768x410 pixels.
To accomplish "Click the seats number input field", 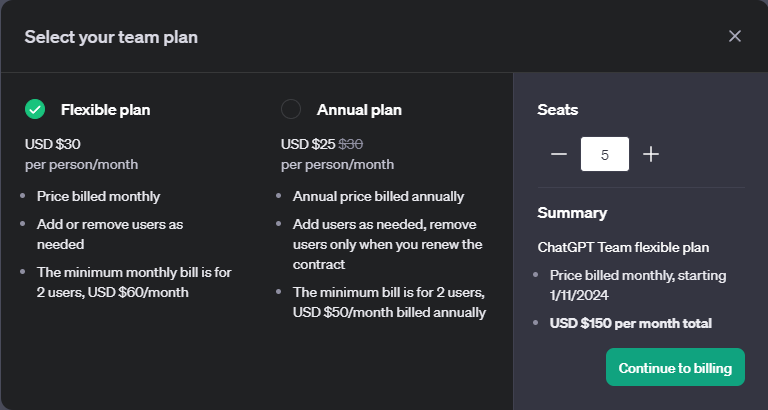I will 605,154.
